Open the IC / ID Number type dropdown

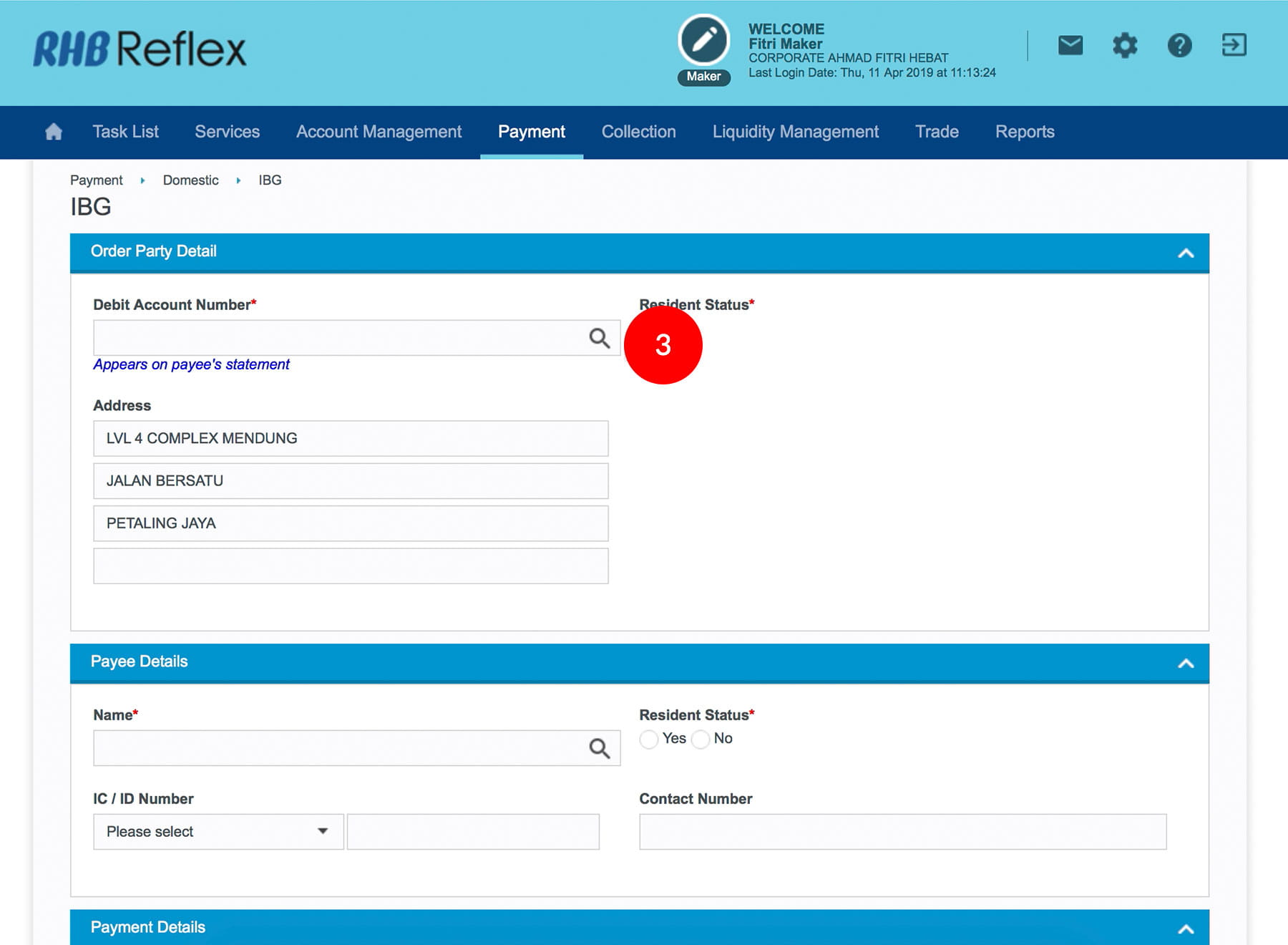(218, 831)
